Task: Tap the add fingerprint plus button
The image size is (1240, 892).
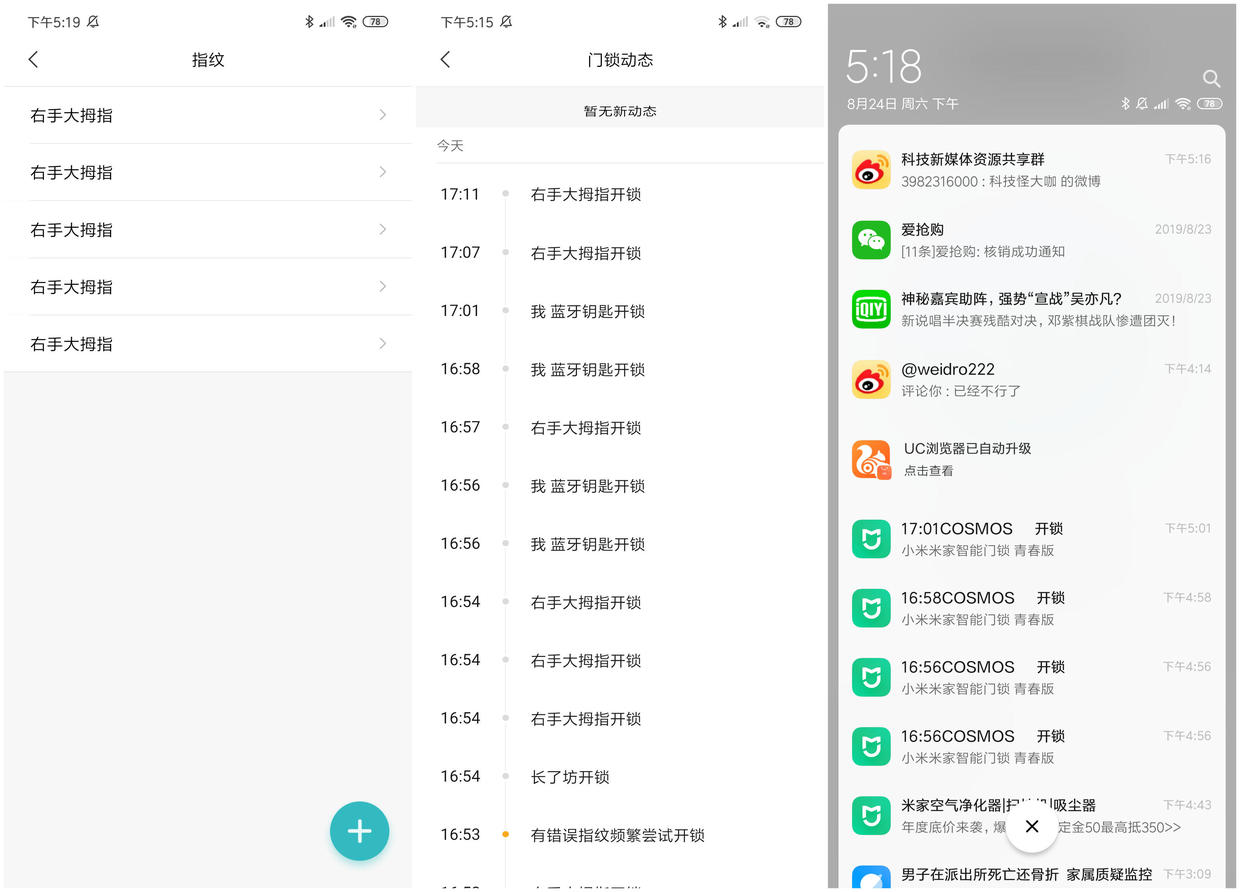Action: coord(359,831)
